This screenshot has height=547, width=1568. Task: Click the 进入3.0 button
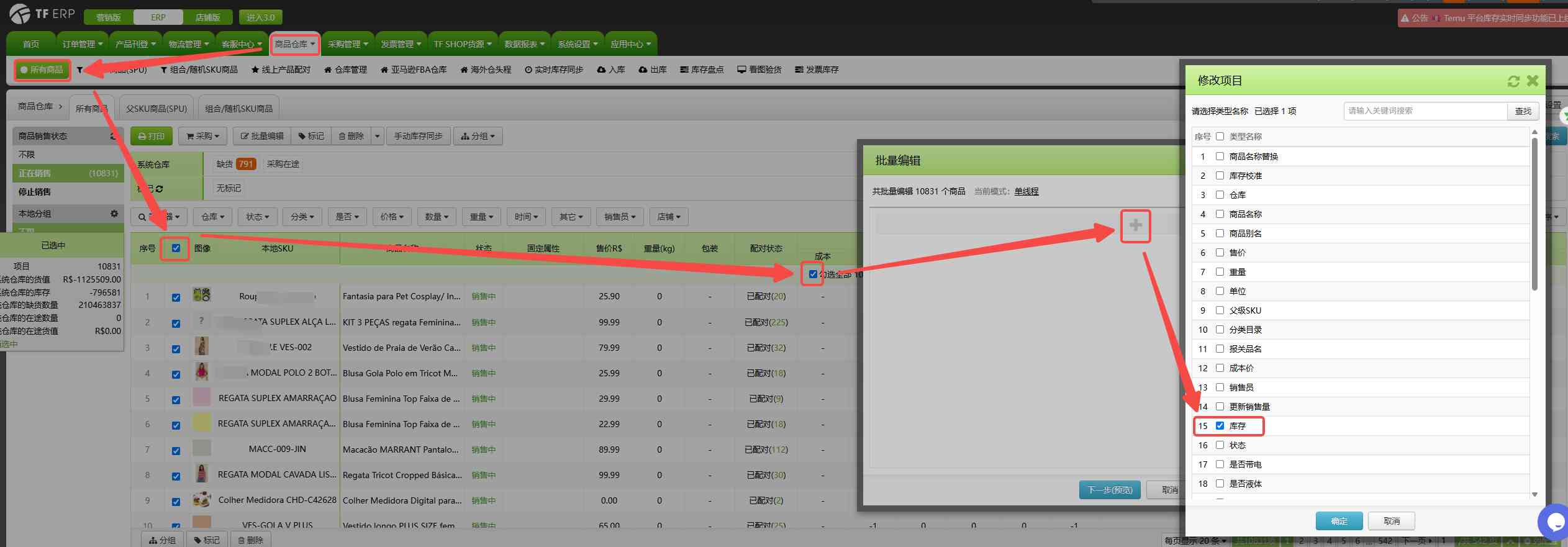[x=261, y=17]
